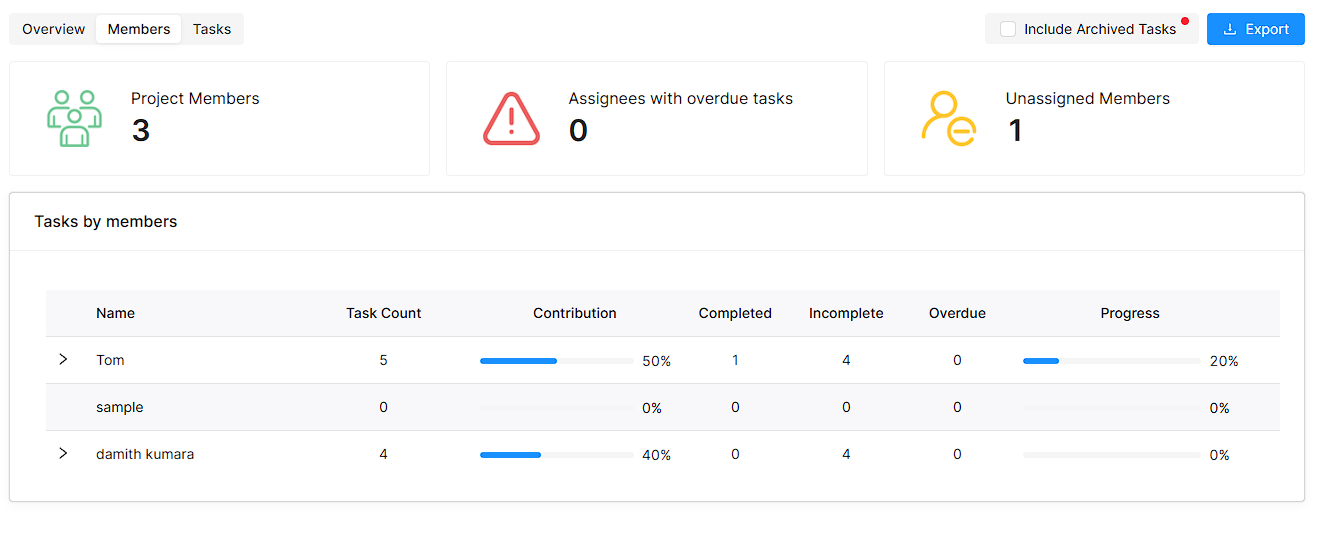This screenshot has height=548, width=1341.
Task: Switch to the Overview tab
Action: (x=54, y=29)
